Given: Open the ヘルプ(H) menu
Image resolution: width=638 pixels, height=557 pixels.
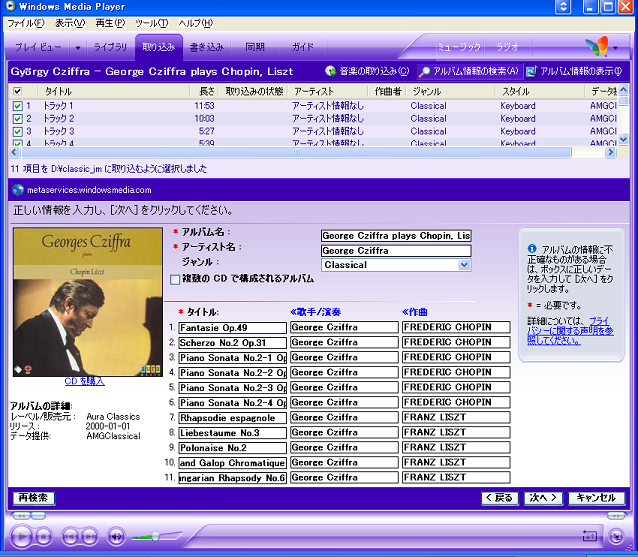Looking at the screenshot, I should point(195,23).
